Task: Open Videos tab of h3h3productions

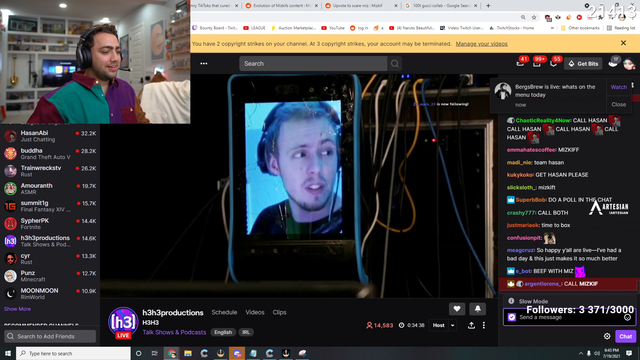Action: [x=255, y=312]
